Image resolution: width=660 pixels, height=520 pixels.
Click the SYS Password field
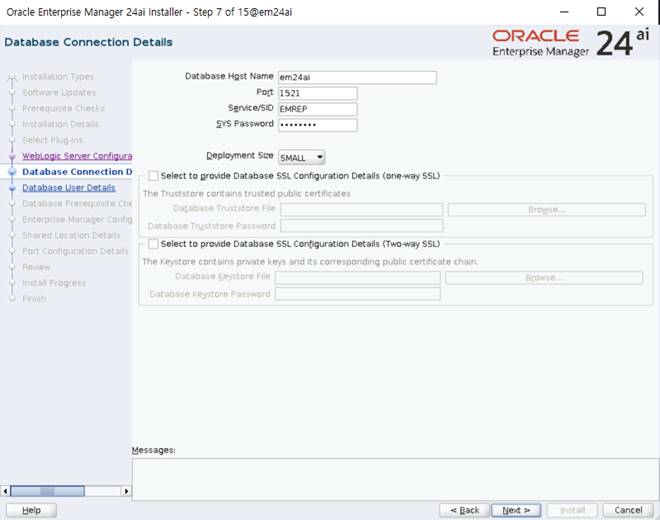[317, 125]
